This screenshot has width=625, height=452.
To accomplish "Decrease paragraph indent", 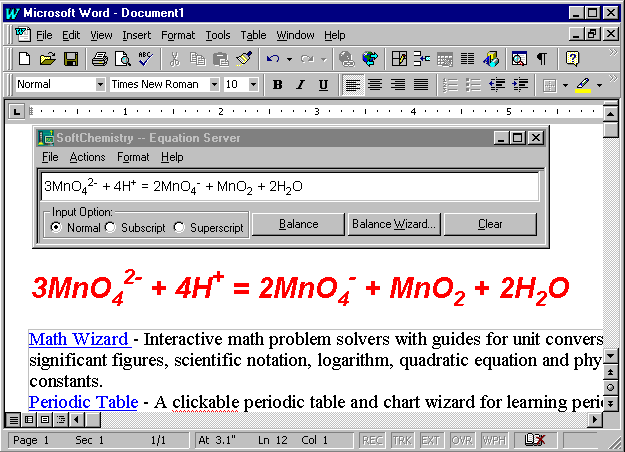I will [497, 85].
